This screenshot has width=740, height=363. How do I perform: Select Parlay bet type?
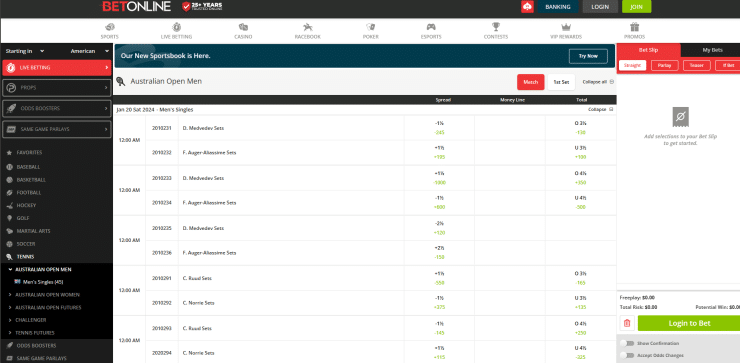pyautogui.click(x=664, y=66)
